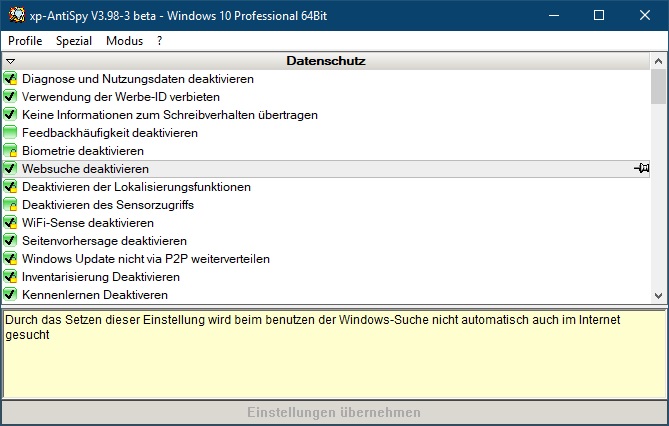Toggle Kennenlernen Deaktiveren checkbox

pyautogui.click(x=10, y=295)
